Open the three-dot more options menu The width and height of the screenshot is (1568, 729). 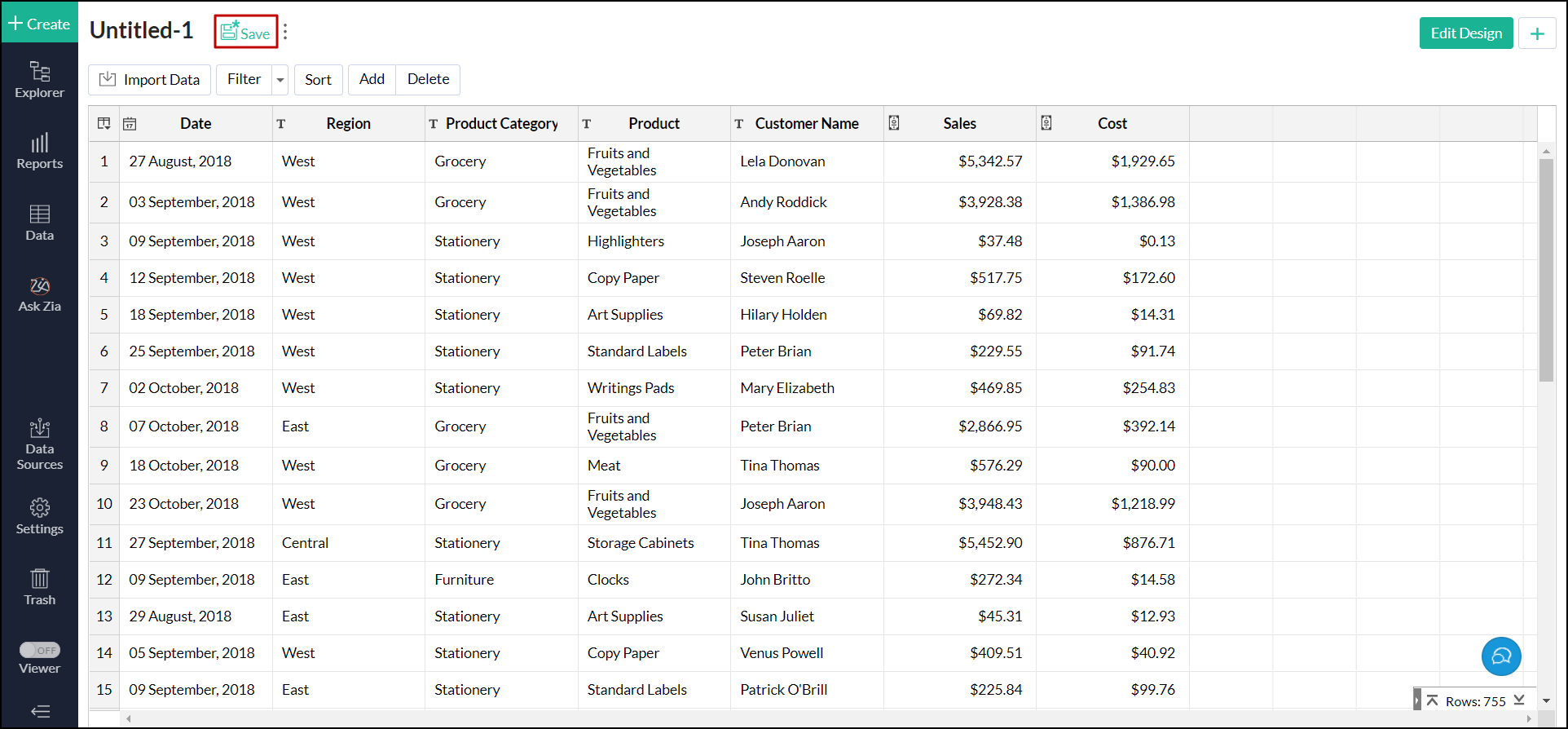pos(285,33)
